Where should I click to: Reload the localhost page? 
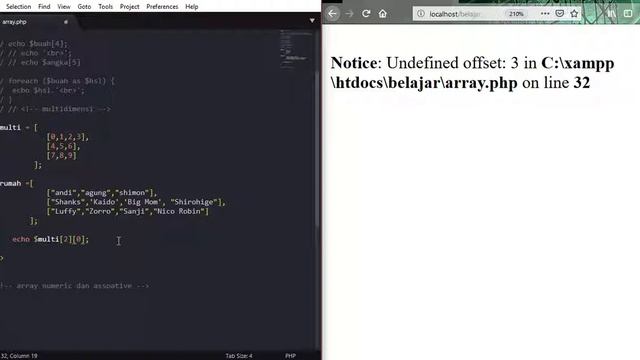366,13
